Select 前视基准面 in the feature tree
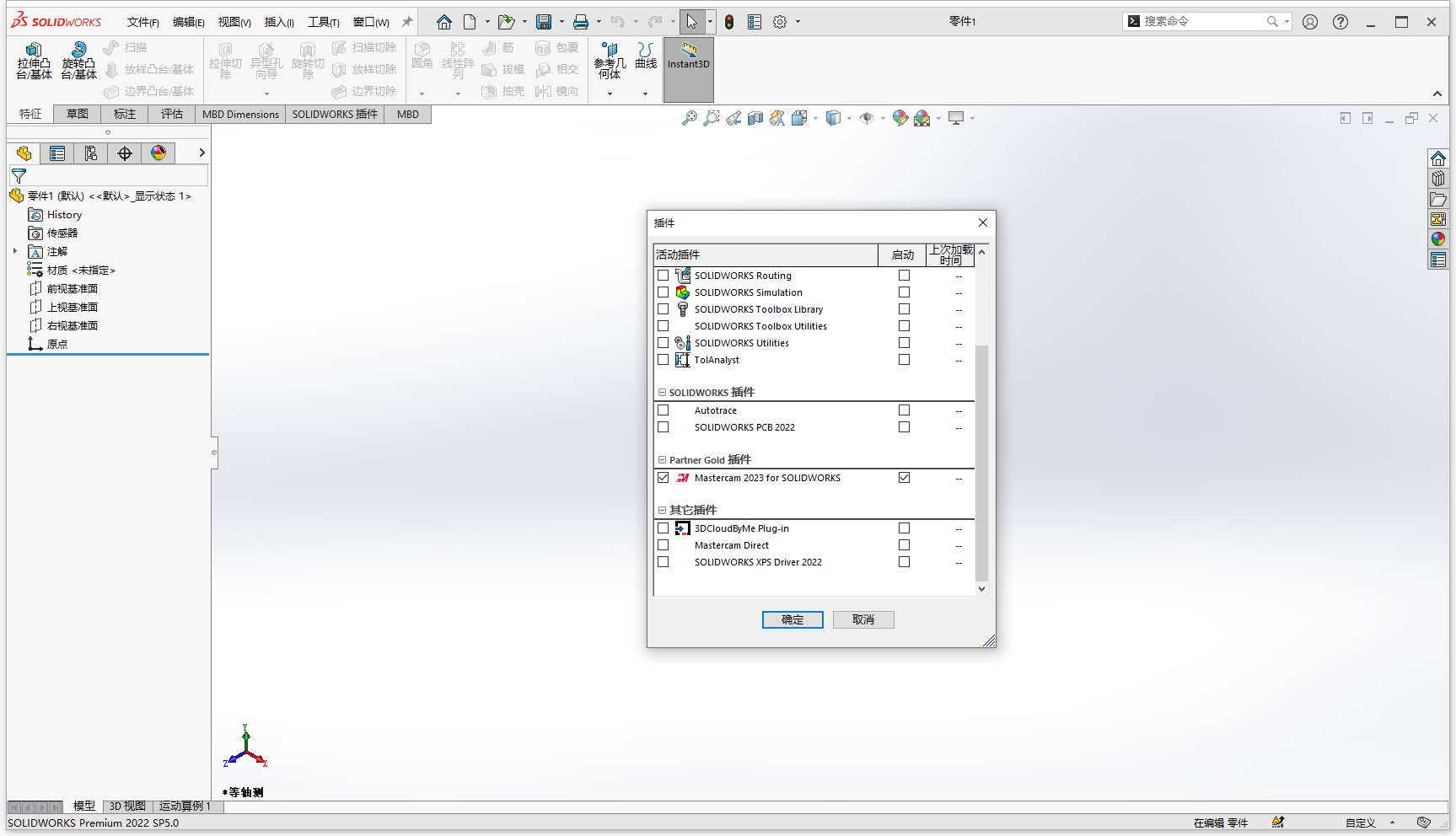 point(72,288)
